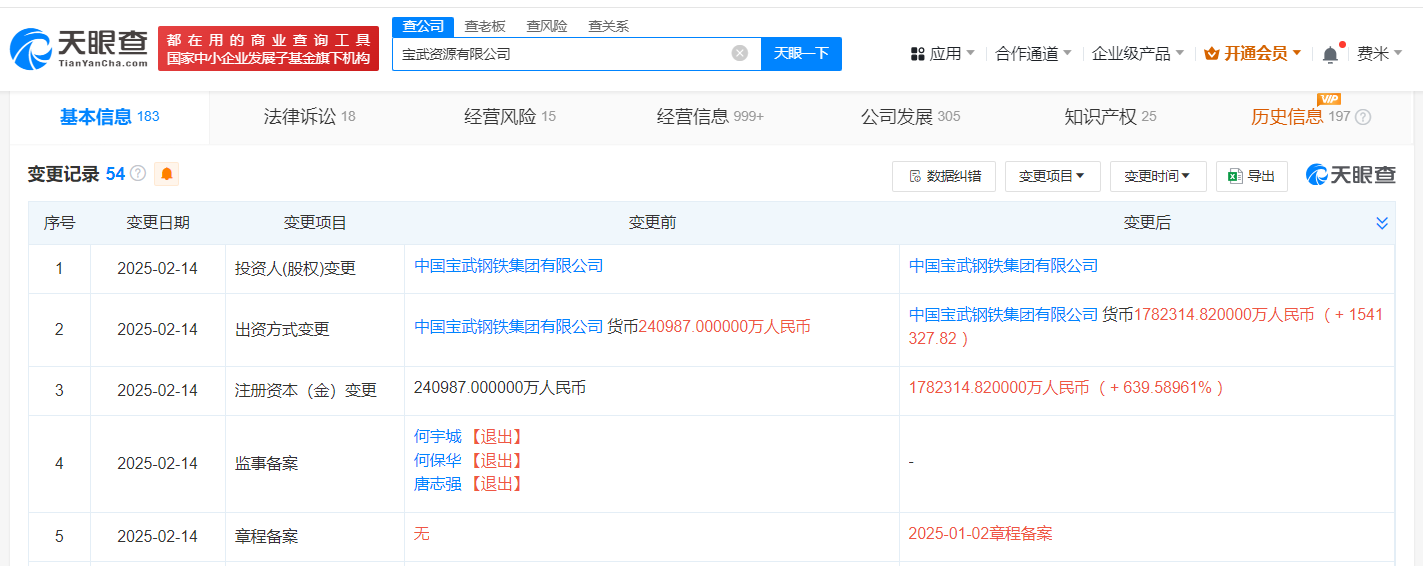Open the 变更项目 filter dropdown

pos(1052,176)
